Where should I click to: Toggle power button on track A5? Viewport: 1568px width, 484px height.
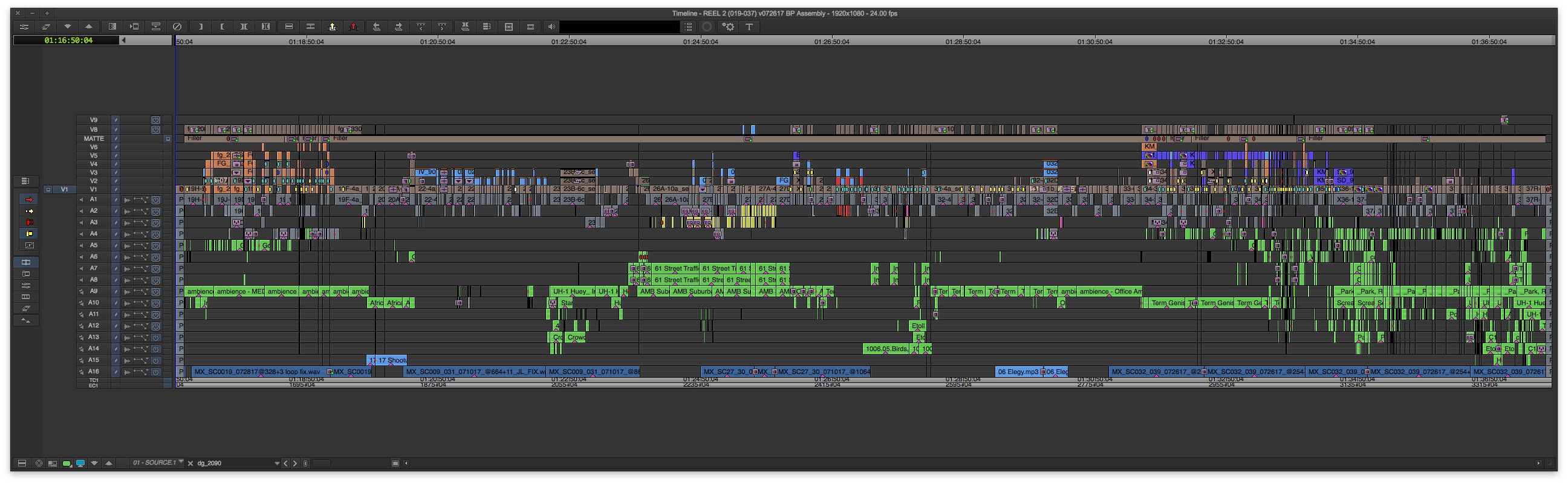click(x=156, y=247)
